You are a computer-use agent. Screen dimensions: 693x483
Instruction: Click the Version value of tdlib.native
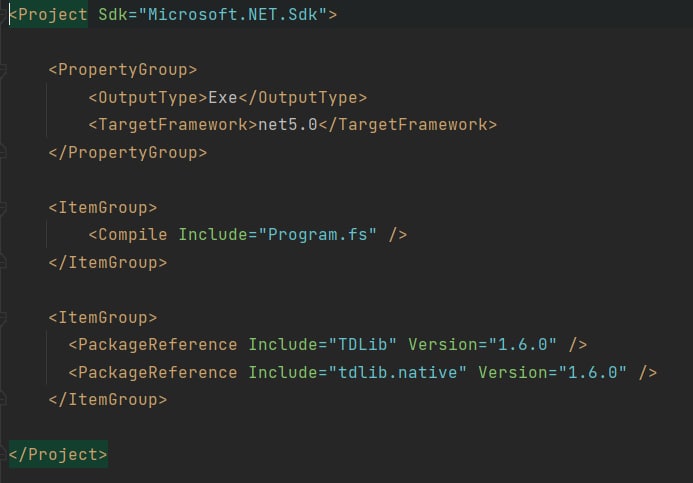pos(592,373)
